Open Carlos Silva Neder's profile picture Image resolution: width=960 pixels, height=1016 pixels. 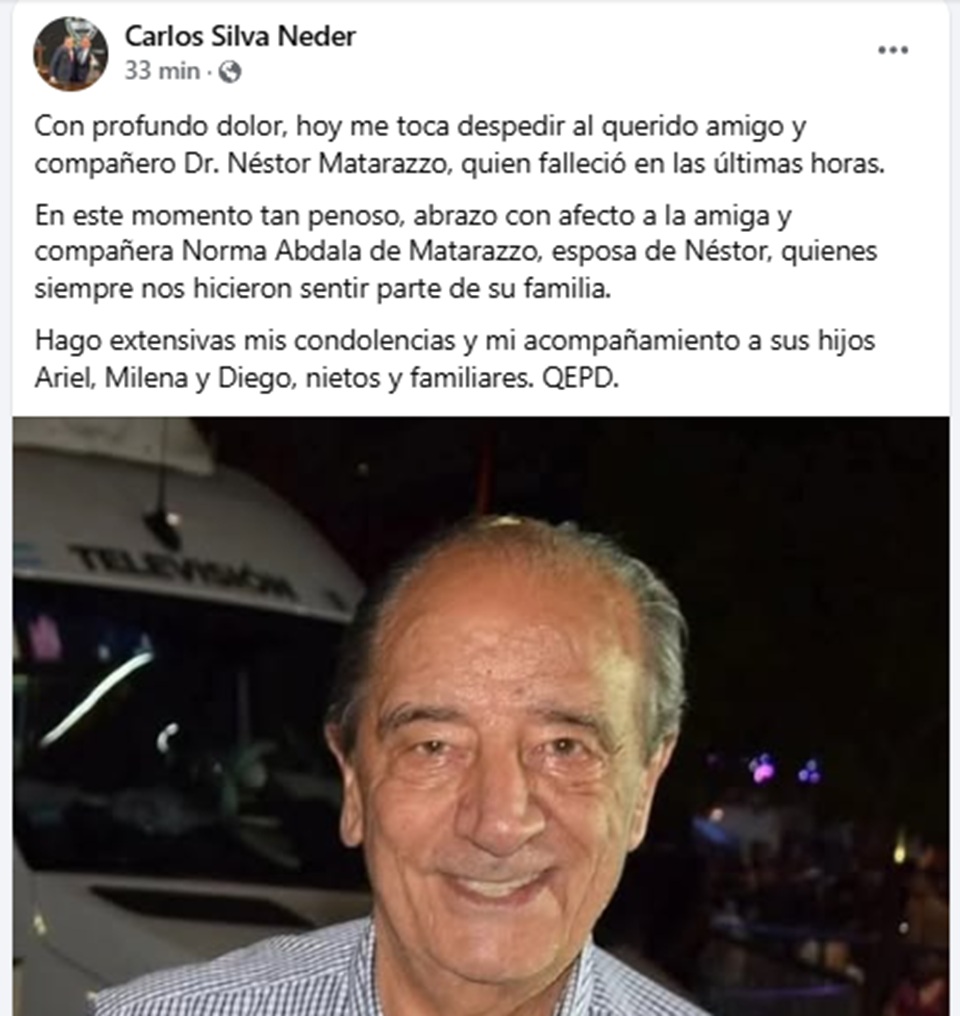click(x=71, y=54)
